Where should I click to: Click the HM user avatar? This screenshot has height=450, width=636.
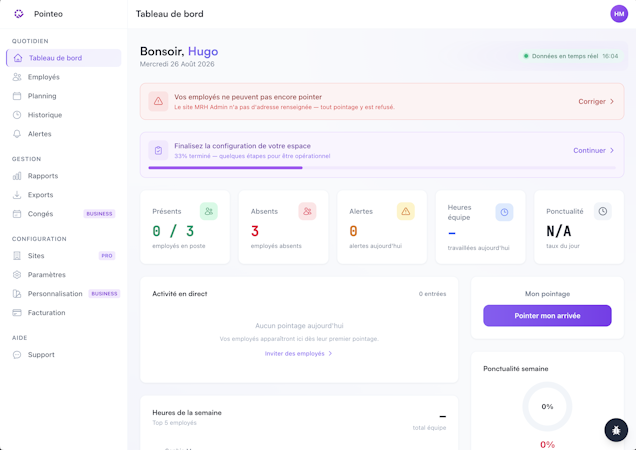(619, 14)
